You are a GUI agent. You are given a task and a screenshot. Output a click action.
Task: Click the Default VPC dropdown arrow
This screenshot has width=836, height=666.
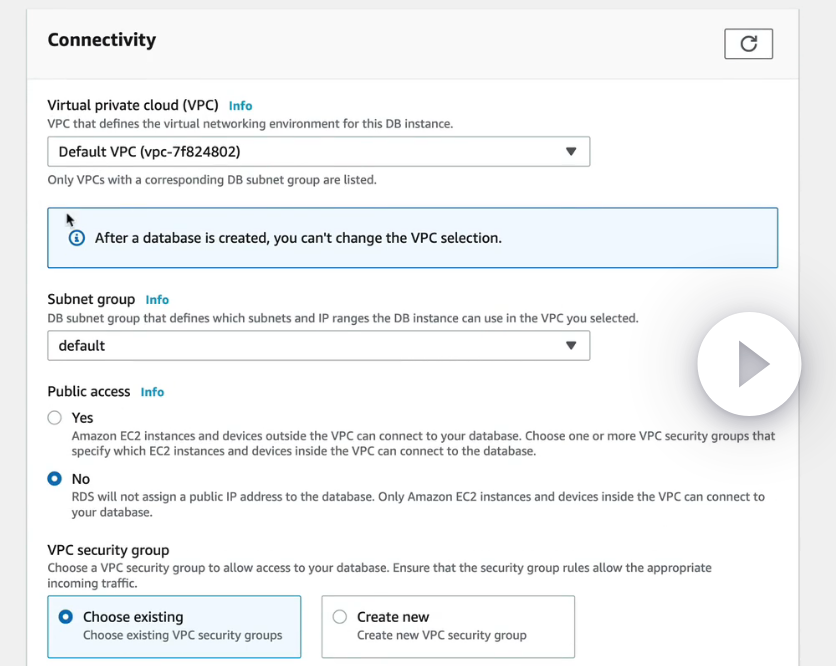[x=571, y=152]
